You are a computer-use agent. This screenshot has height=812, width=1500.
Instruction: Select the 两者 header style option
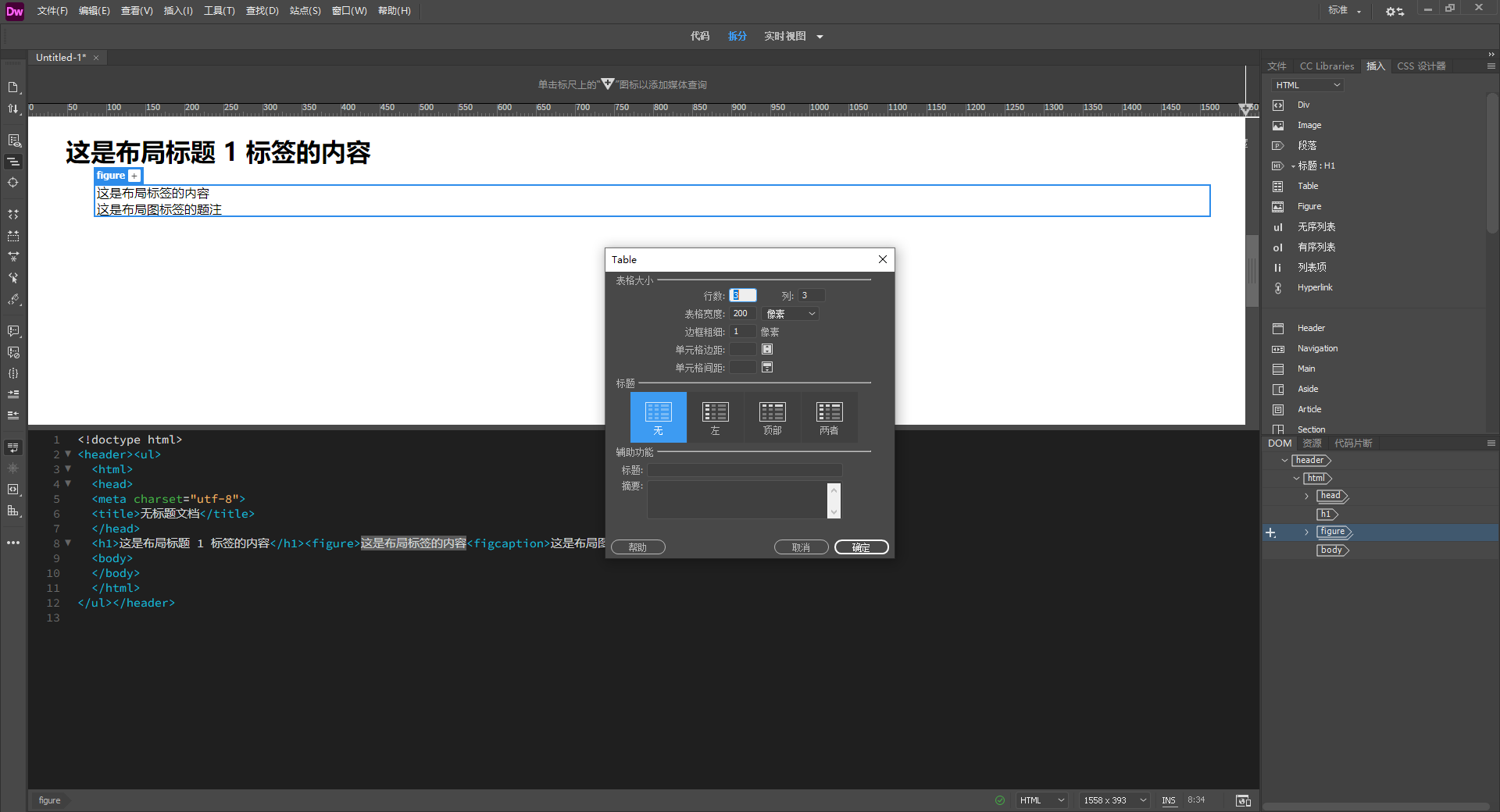pyautogui.click(x=829, y=417)
